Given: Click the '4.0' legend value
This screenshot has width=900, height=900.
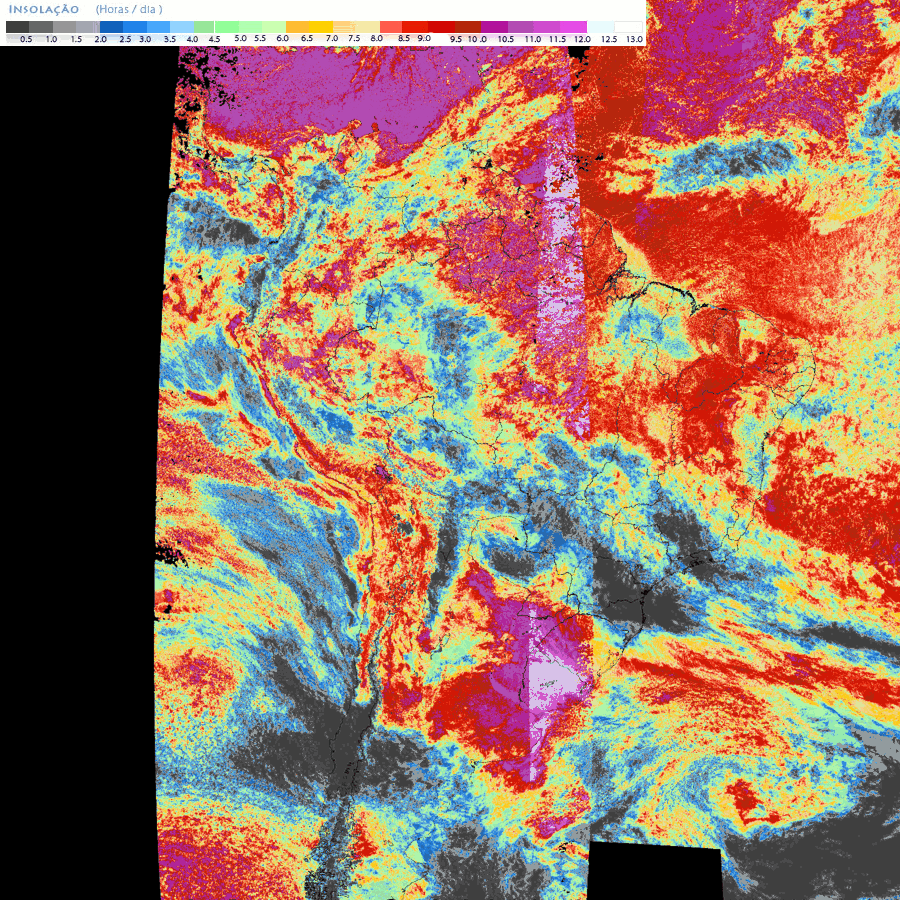Looking at the screenshot, I should pos(192,39).
